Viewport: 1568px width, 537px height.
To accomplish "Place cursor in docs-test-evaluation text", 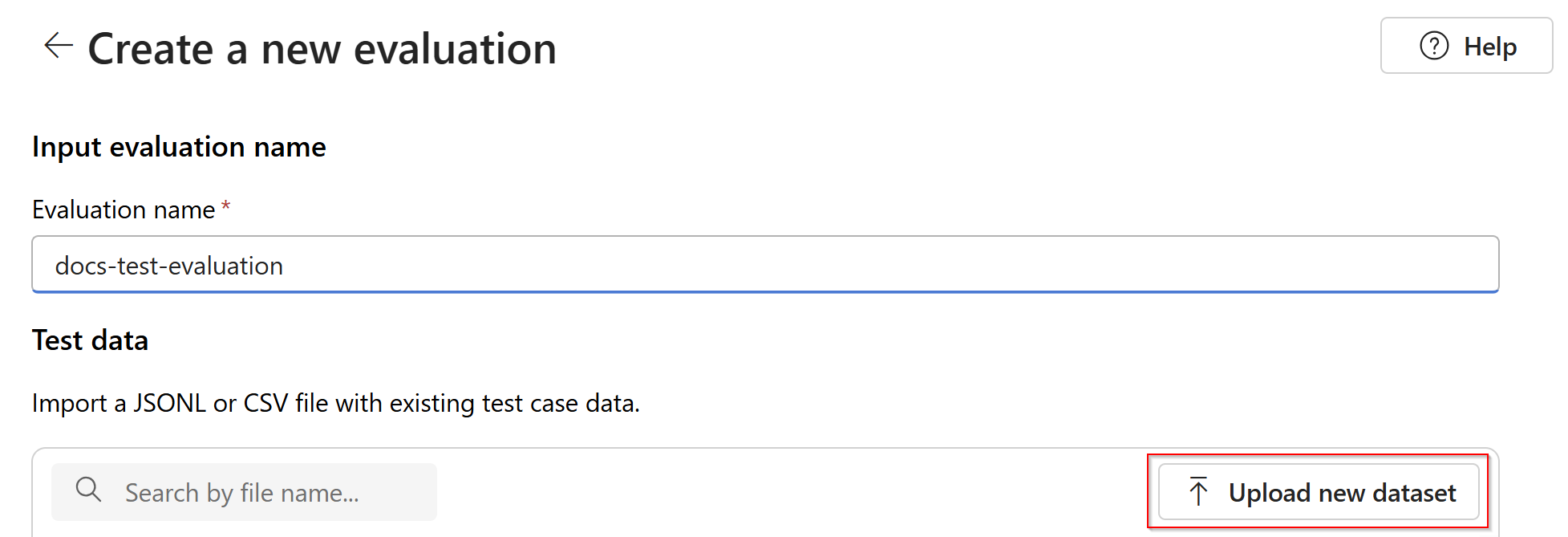I will pos(169,266).
